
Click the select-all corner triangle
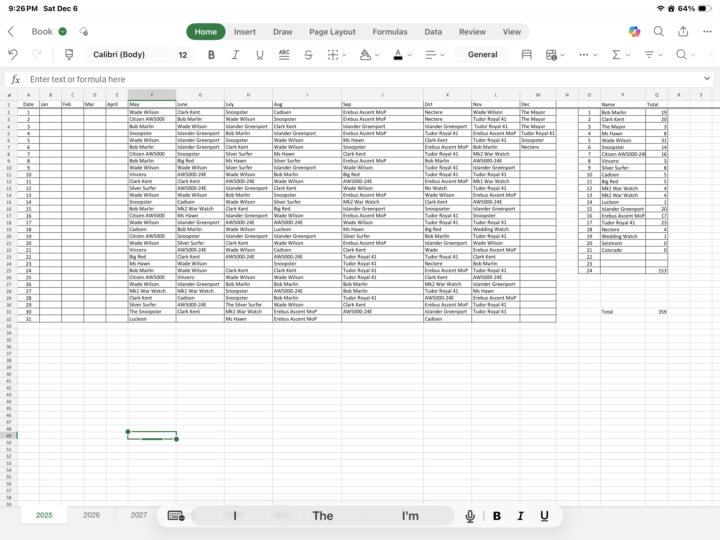click(x=9, y=95)
